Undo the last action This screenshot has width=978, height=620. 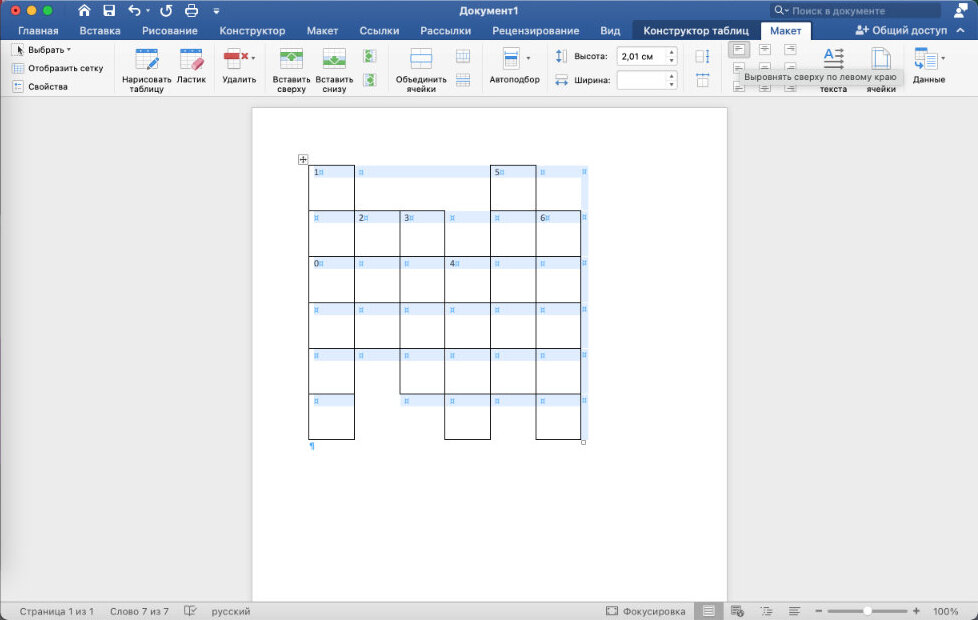click(134, 11)
